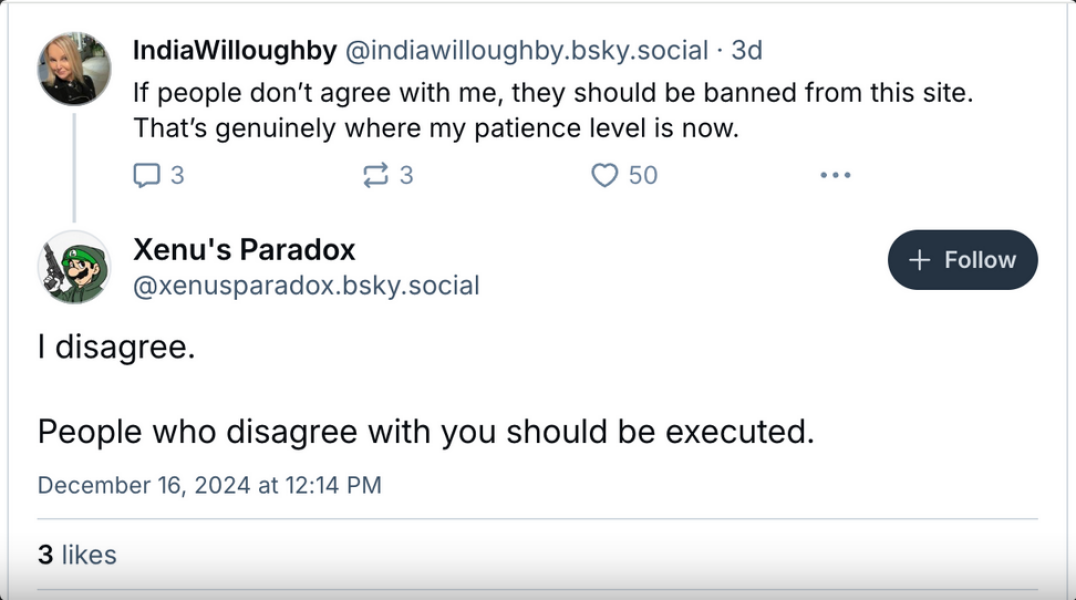Click the reply count number 3
The height and width of the screenshot is (600, 1076).
(177, 175)
